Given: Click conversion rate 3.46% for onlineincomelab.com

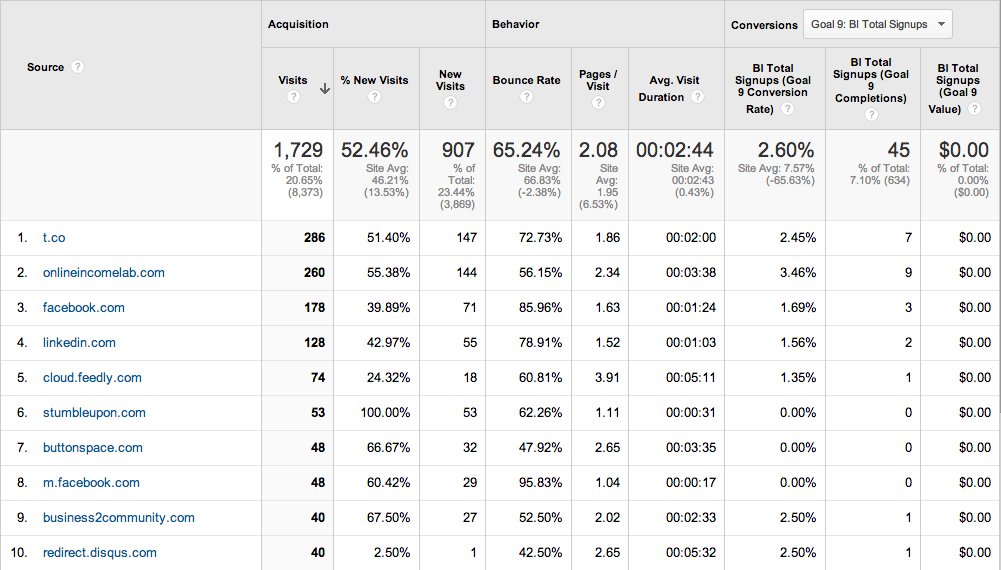Looking at the screenshot, I should (x=797, y=273).
